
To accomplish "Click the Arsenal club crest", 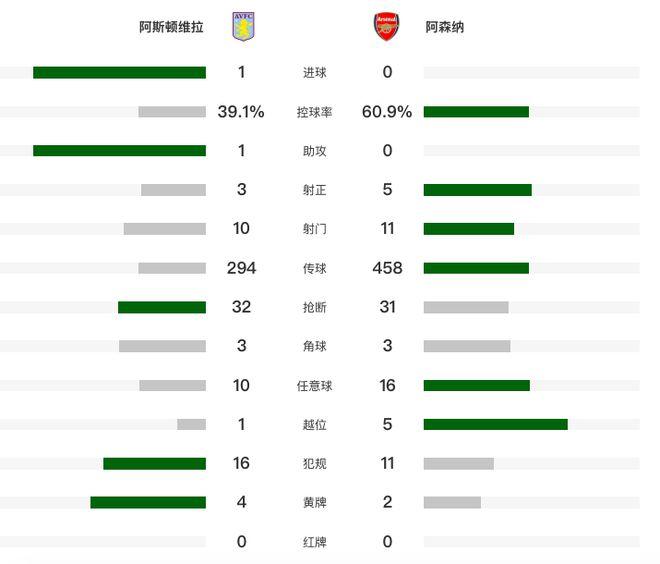I will click(x=386, y=27).
